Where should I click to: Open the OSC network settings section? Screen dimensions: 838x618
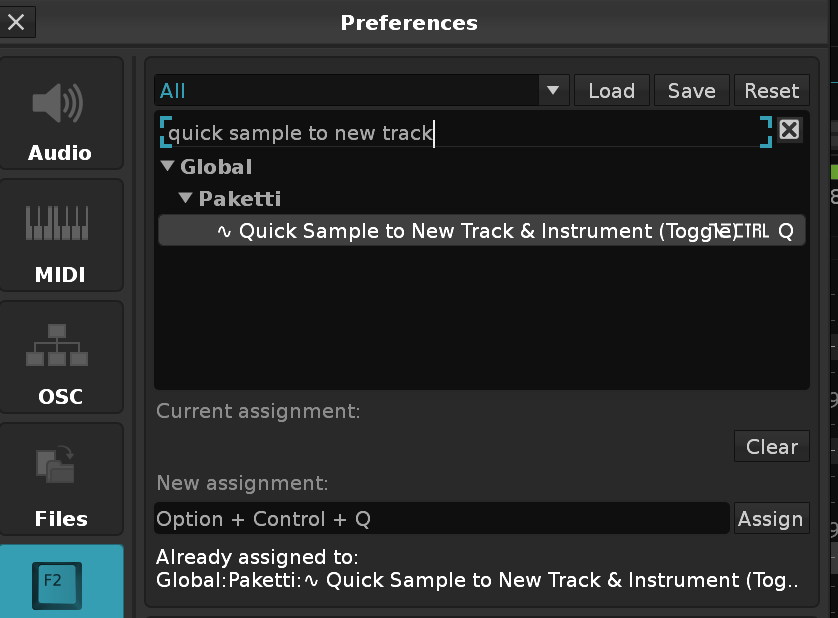[61, 360]
